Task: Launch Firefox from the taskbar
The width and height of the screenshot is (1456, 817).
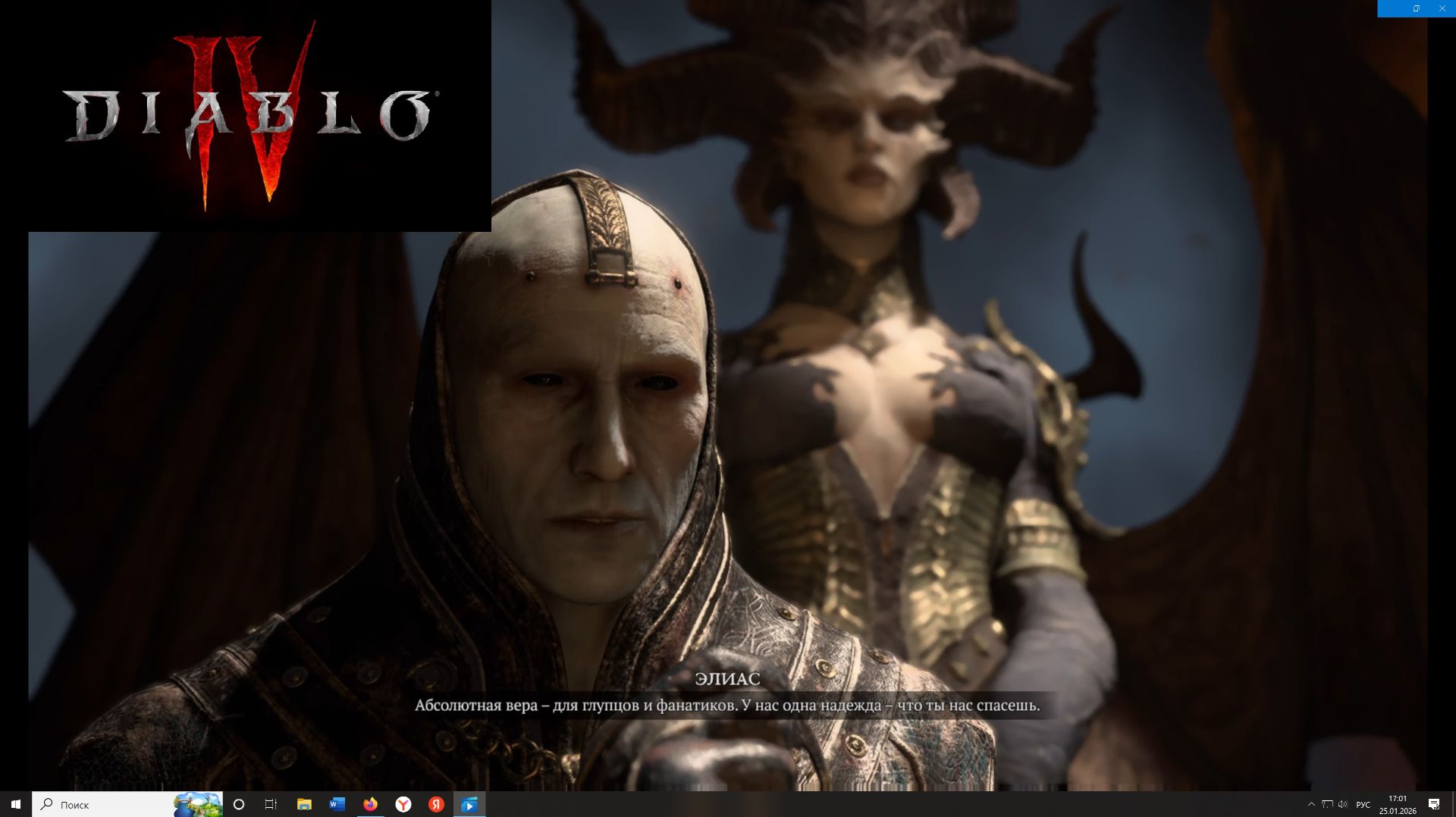Action: tap(370, 805)
